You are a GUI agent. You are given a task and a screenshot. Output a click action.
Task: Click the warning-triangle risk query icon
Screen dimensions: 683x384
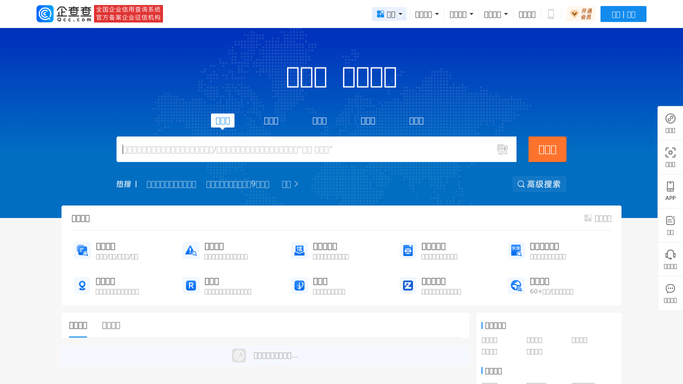click(x=191, y=250)
